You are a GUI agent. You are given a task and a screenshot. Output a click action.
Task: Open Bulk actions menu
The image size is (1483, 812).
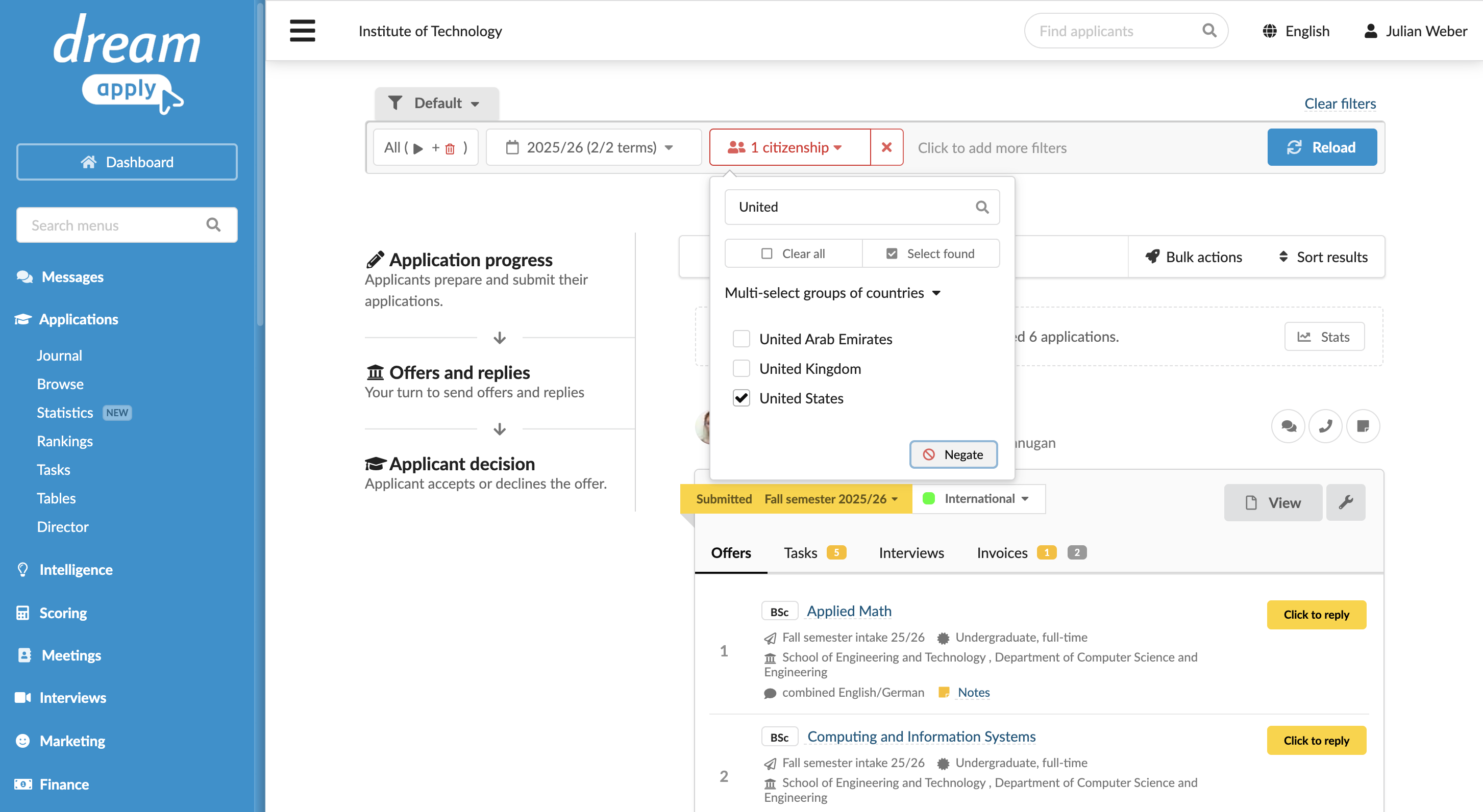(1194, 257)
